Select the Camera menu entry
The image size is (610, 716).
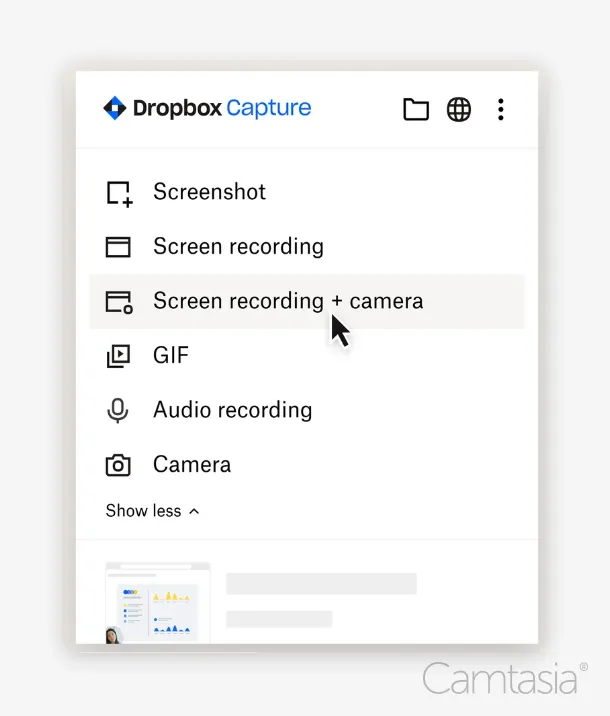pos(307,465)
